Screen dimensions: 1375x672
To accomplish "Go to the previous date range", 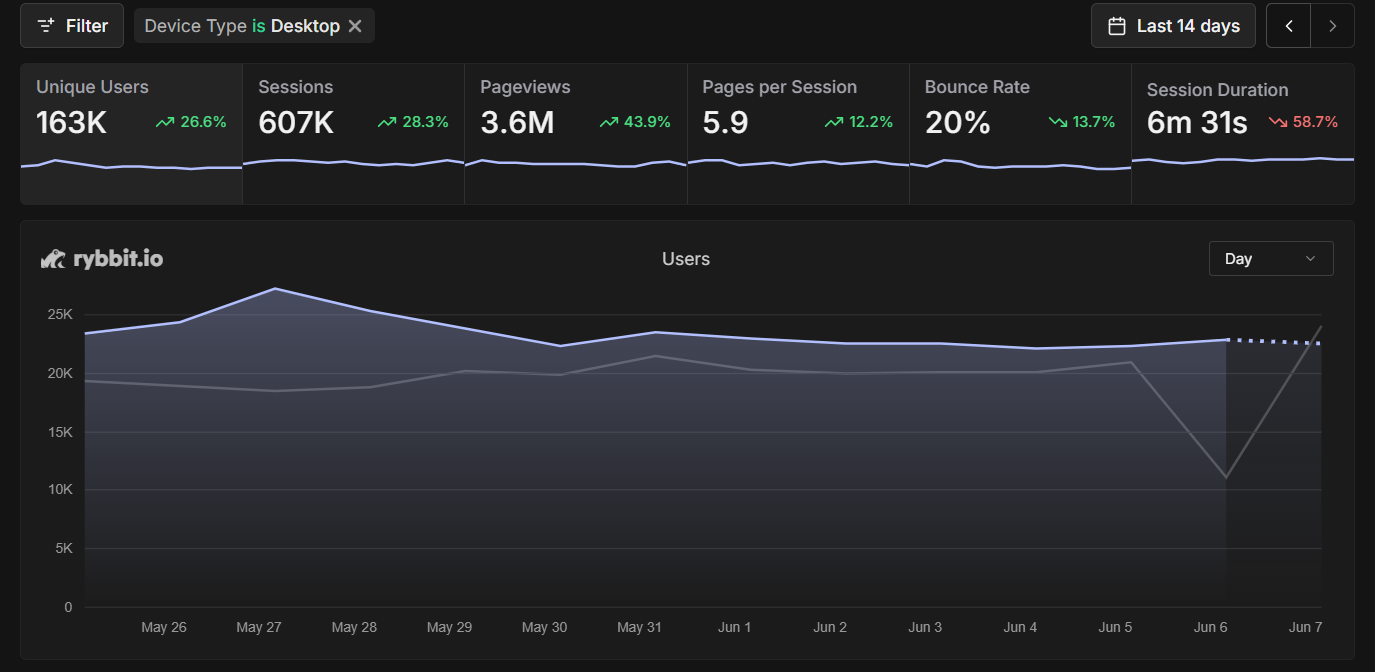I will 1289,26.
